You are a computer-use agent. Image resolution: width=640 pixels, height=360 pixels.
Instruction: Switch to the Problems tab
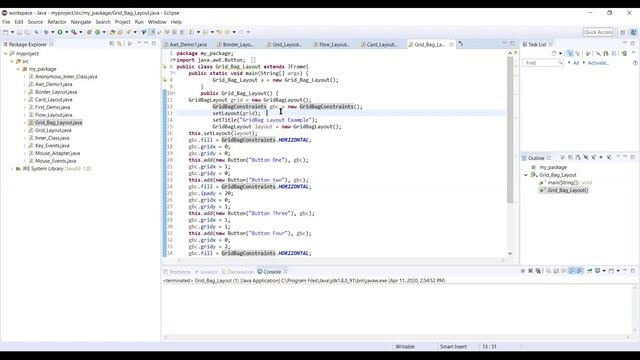(x=178, y=272)
